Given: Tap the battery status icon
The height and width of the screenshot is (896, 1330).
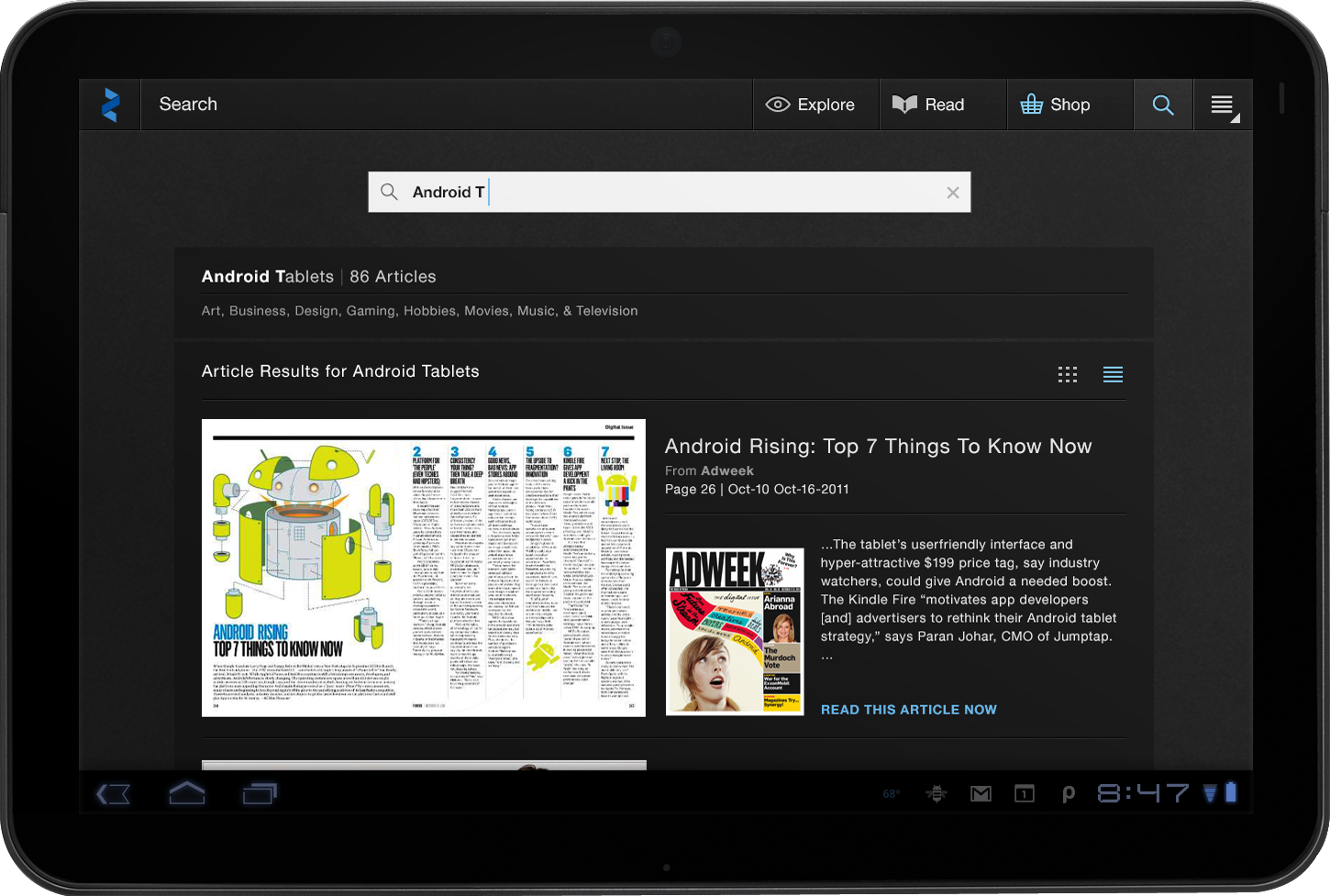Looking at the screenshot, I should click(x=1231, y=792).
